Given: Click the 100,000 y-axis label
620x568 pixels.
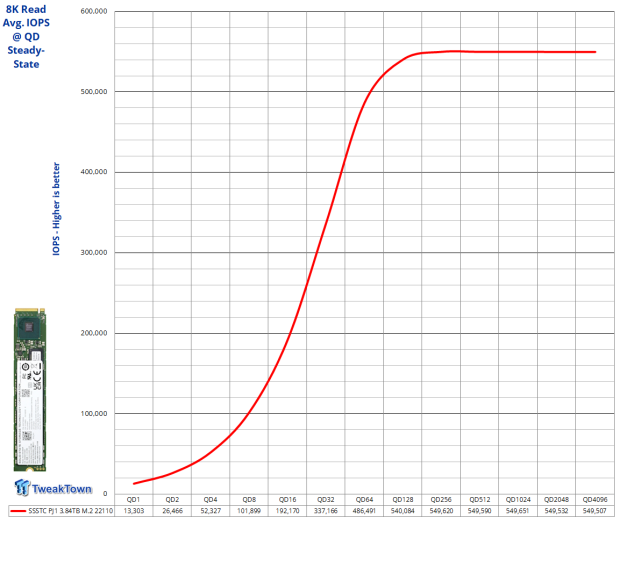Looking at the screenshot, I should [x=94, y=413].
